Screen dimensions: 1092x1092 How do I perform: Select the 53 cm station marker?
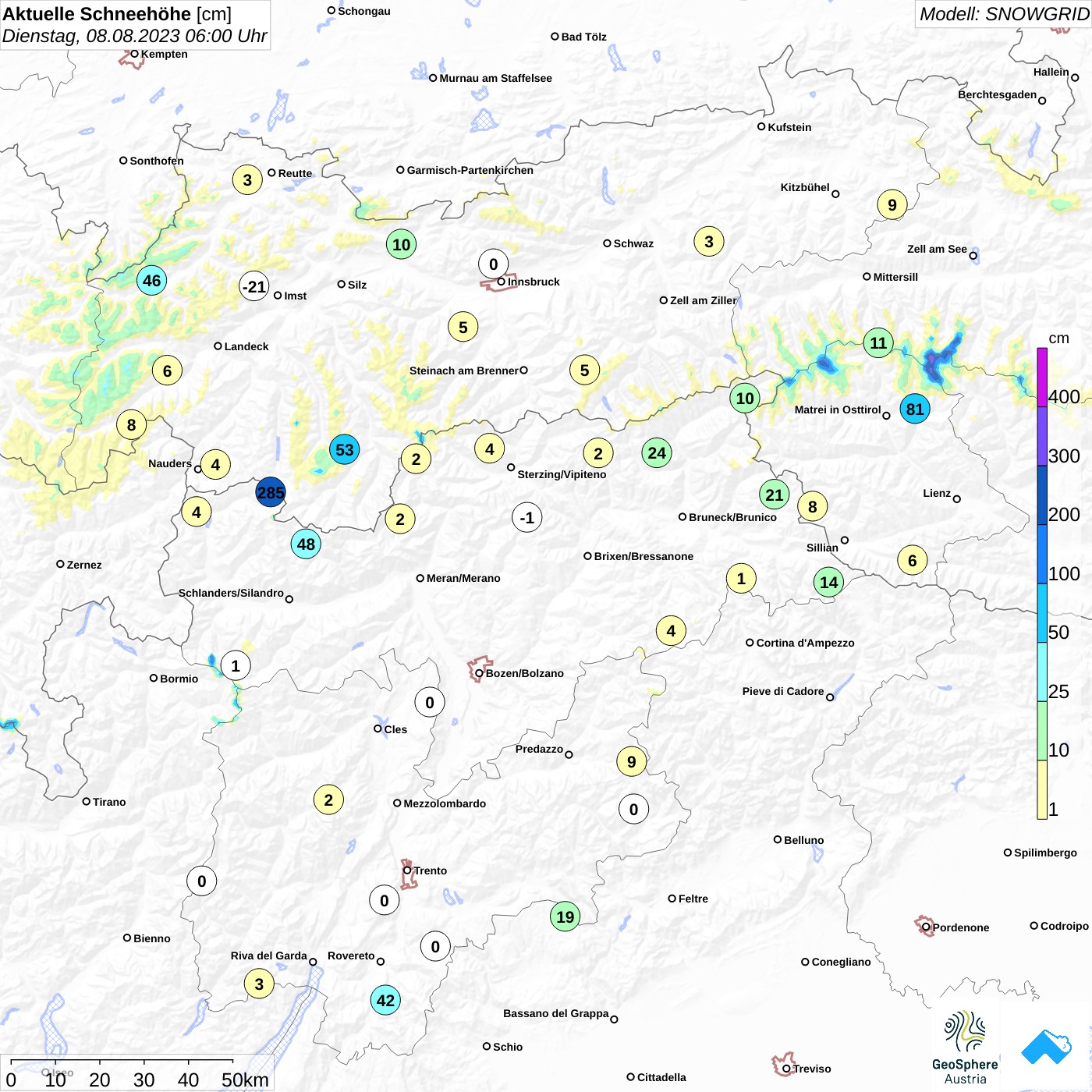tap(344, 449)
